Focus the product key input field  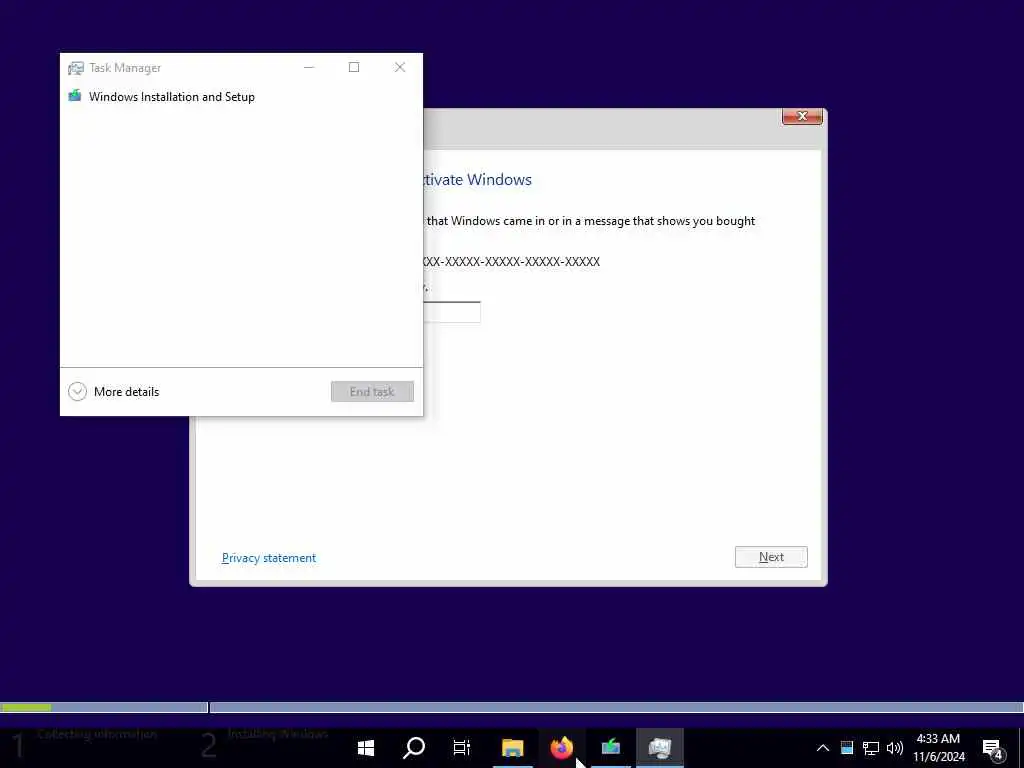point(452,312)
